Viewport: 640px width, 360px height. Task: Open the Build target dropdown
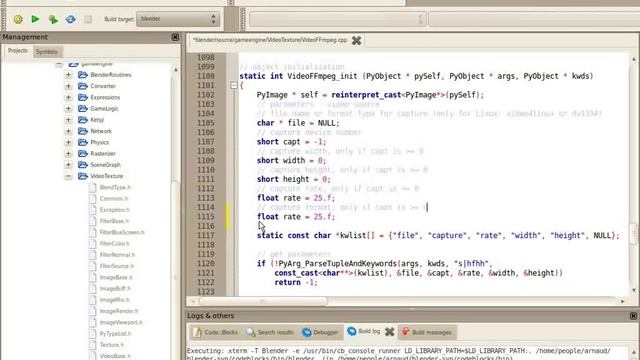(178, 19)
